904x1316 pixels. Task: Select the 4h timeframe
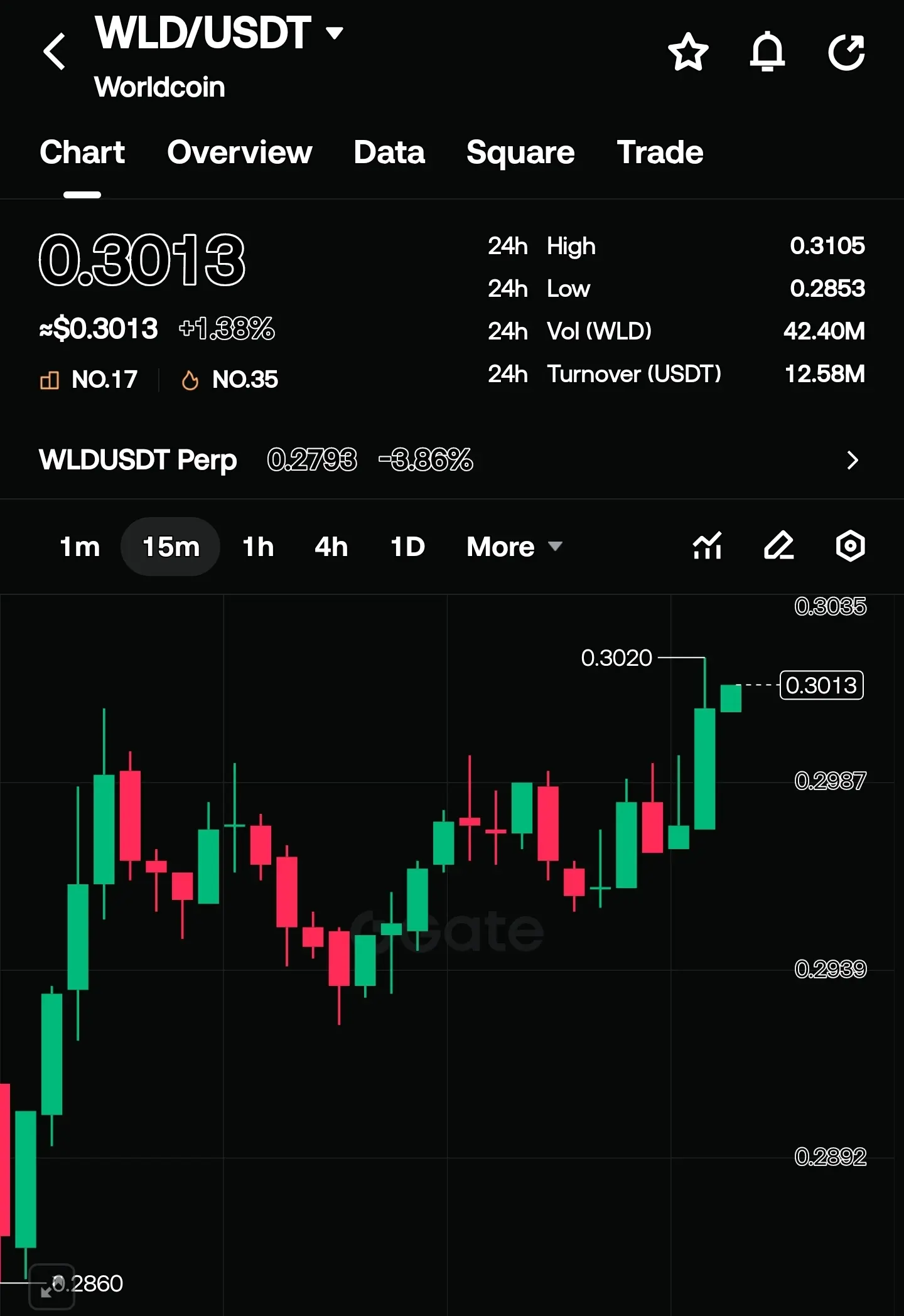pos(331,547)
